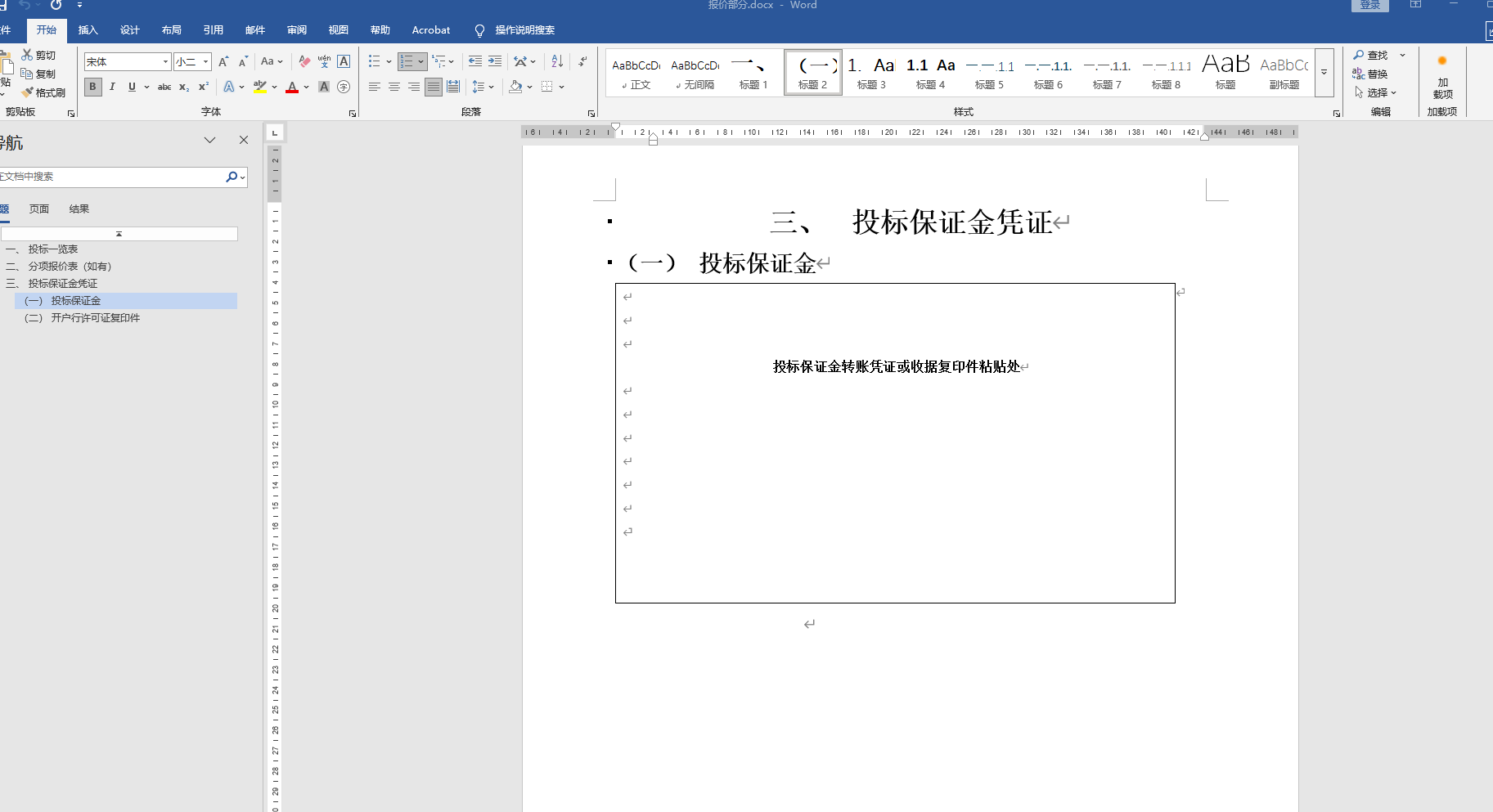The width and height of the screenshot is (1493, 812).
Task: Click the superscript x² icon
Action: click(204, 87)
